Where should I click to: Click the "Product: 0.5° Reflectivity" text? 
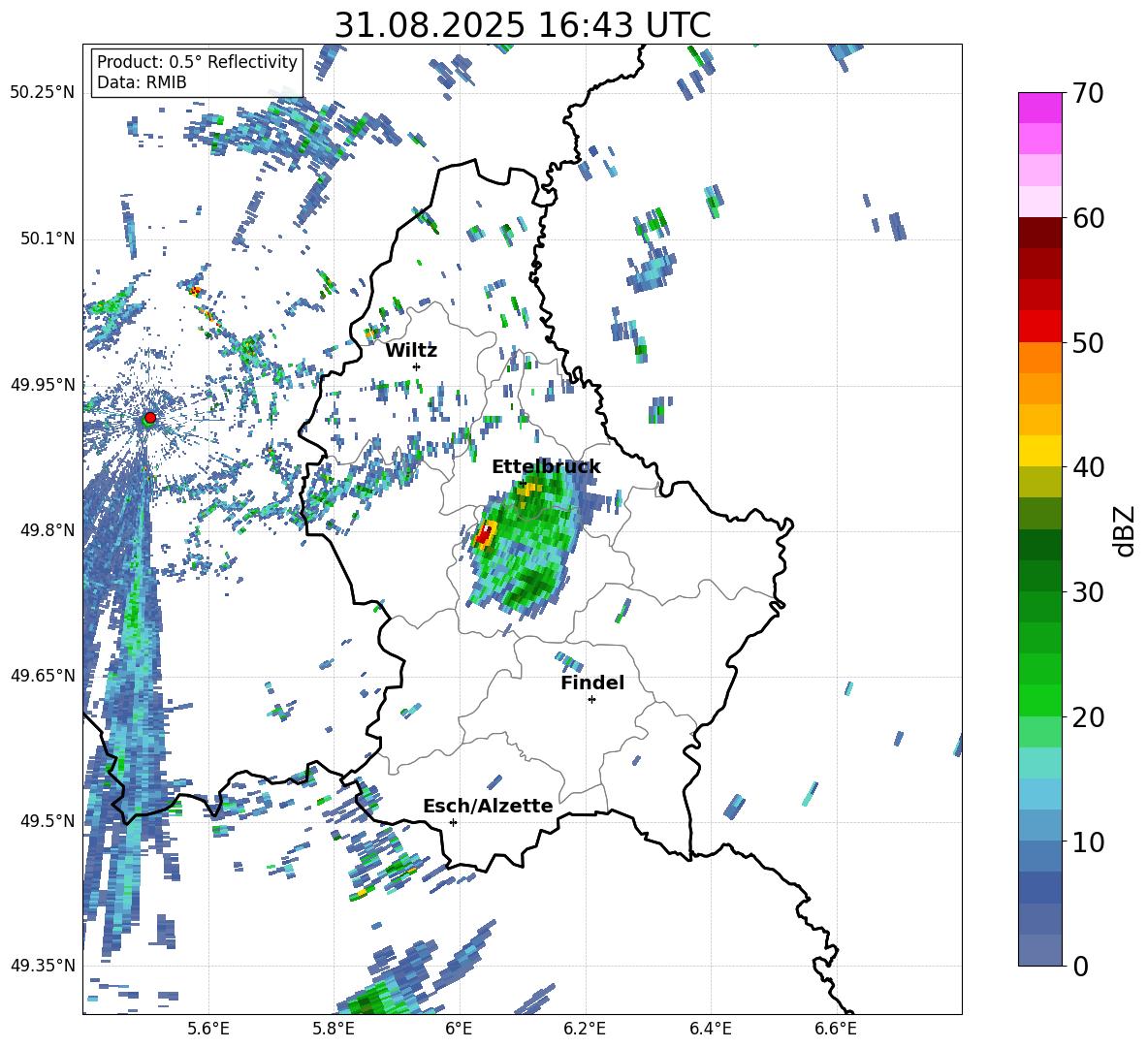[197, 61]
